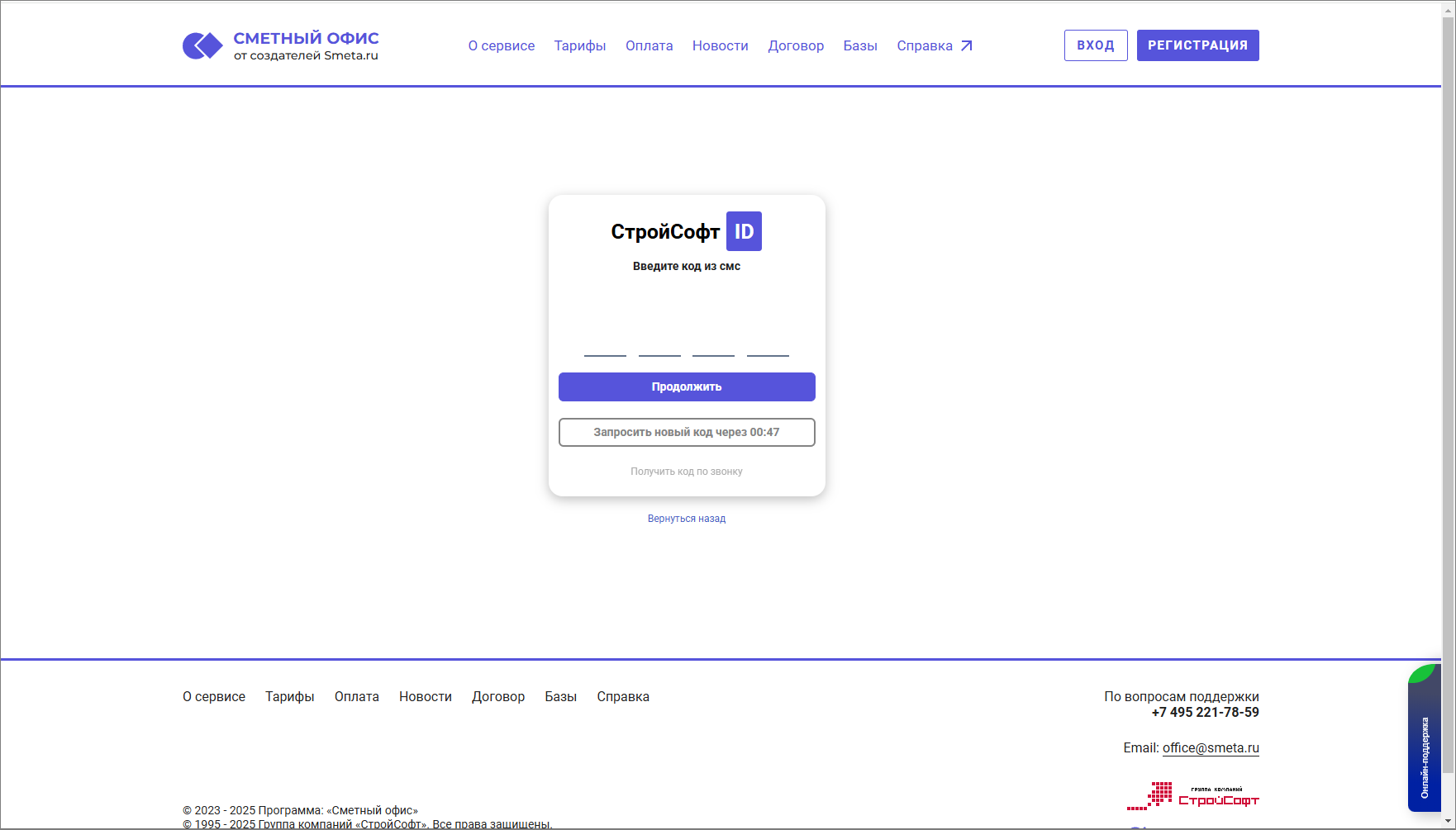Click Запросить новый код countdown button

pos(686,432)
